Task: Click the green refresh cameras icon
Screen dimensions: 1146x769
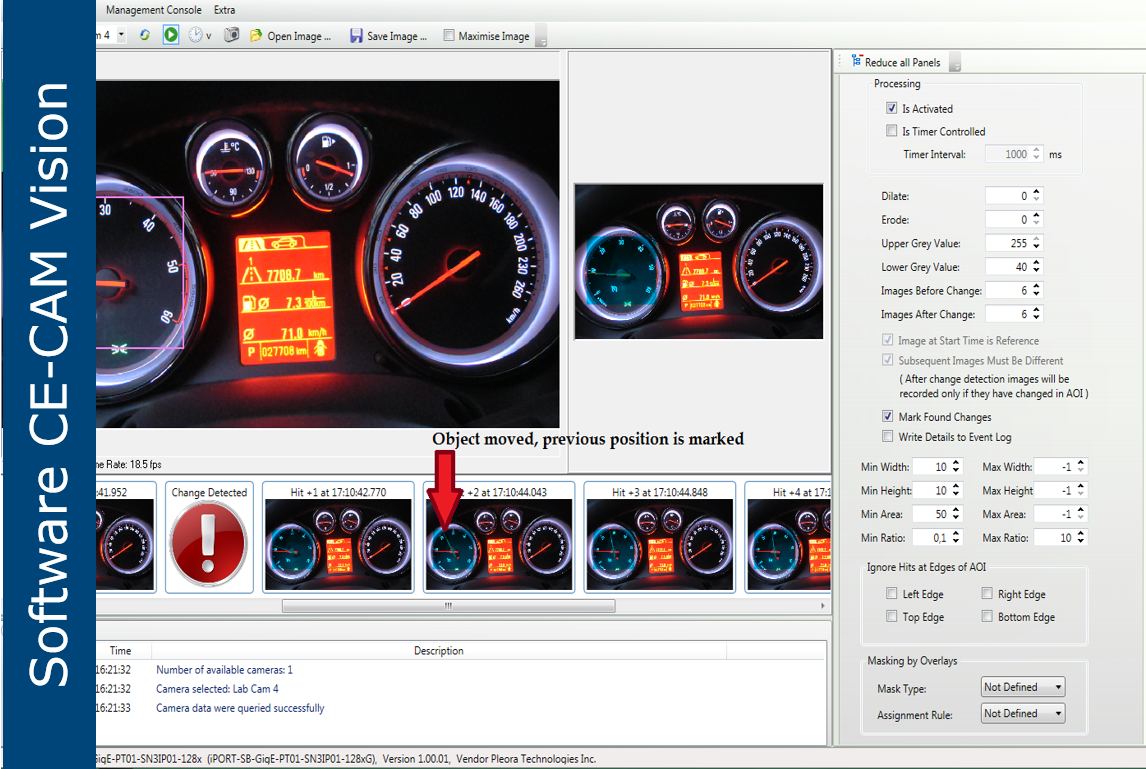Action: point(145,35)
